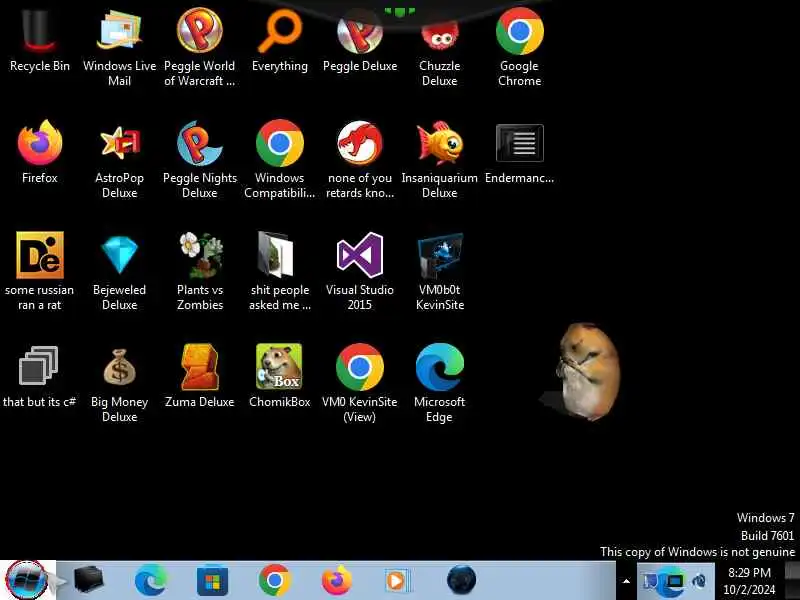Select the Peggle Deluxe desktop icon

pyautogui.click(x=360, y=43)
